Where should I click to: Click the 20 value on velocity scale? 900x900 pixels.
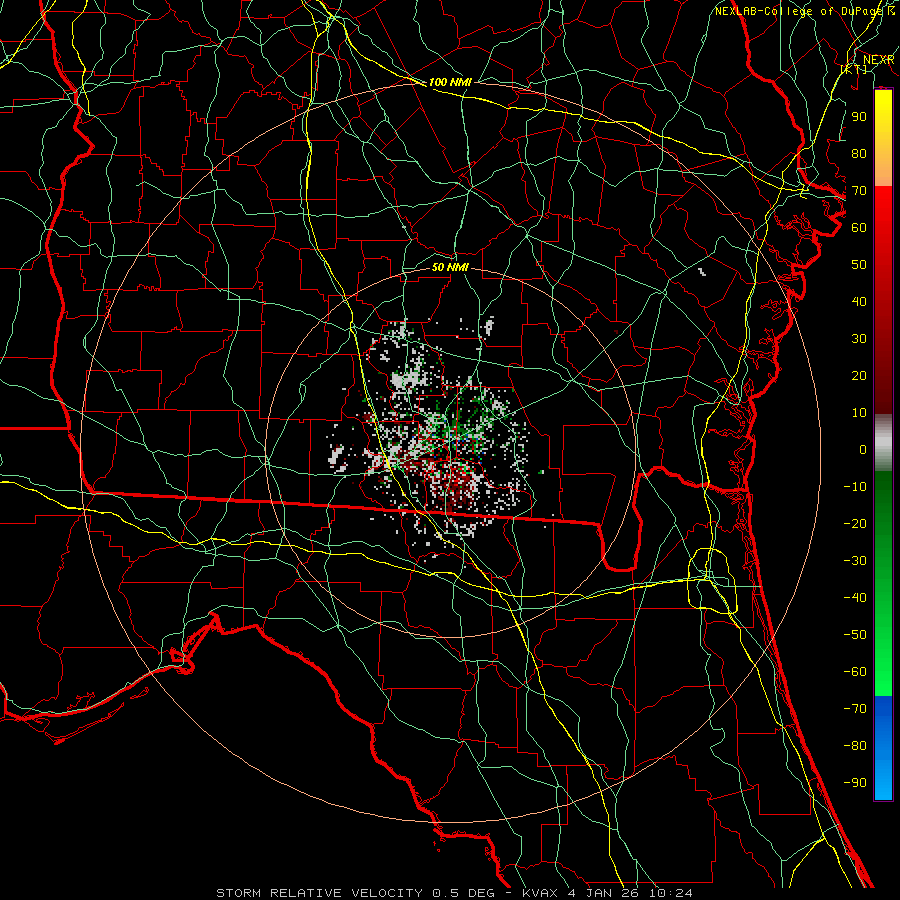coord(859,376)
